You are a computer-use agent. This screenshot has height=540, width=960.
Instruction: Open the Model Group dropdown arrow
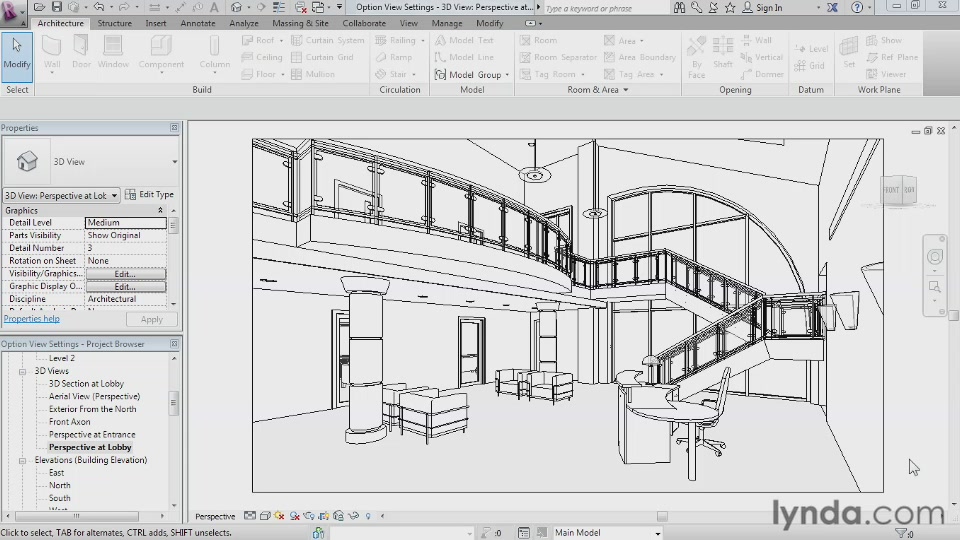(507, 75)
